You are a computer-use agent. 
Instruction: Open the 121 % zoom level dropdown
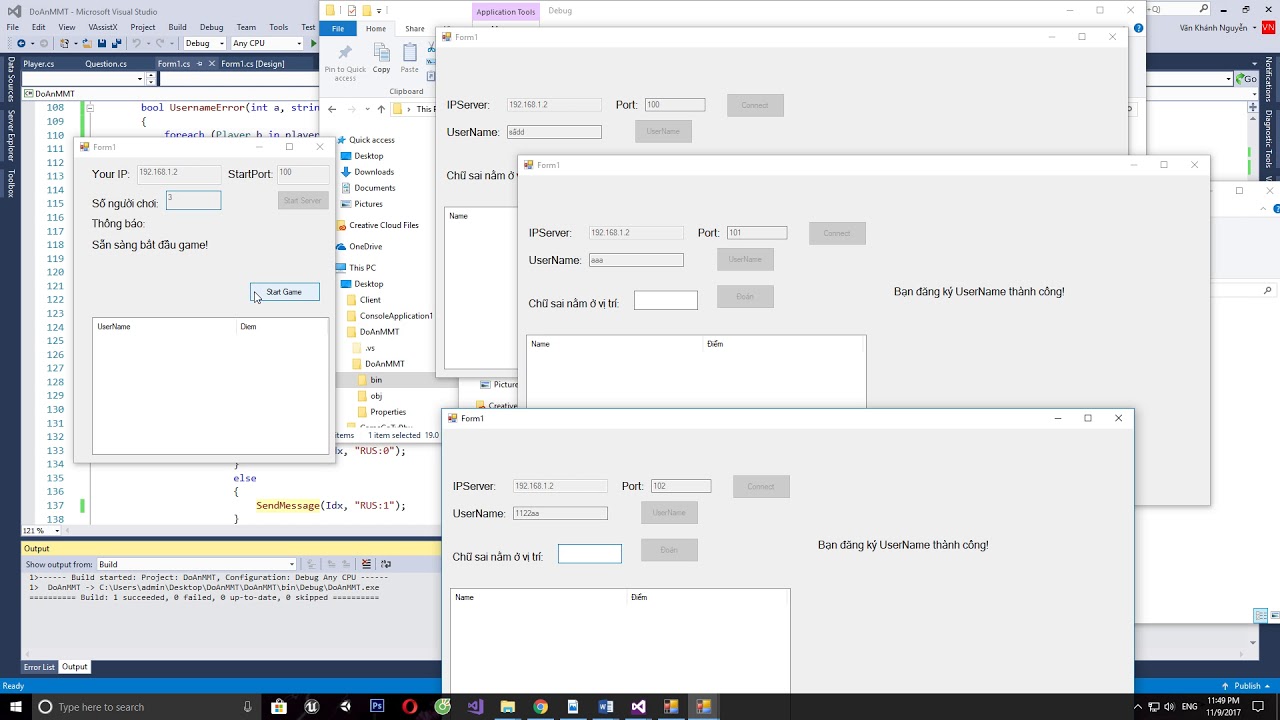(x=40, y=531)
